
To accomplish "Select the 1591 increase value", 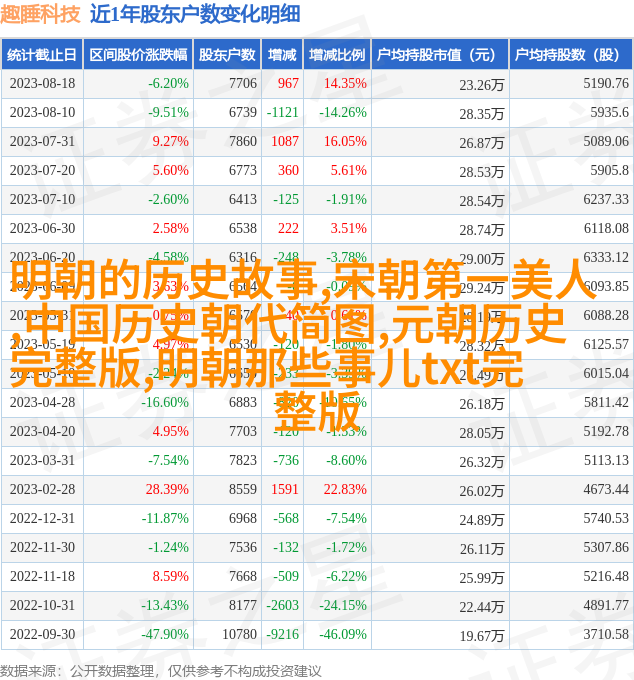I will (x=284, y=490).
